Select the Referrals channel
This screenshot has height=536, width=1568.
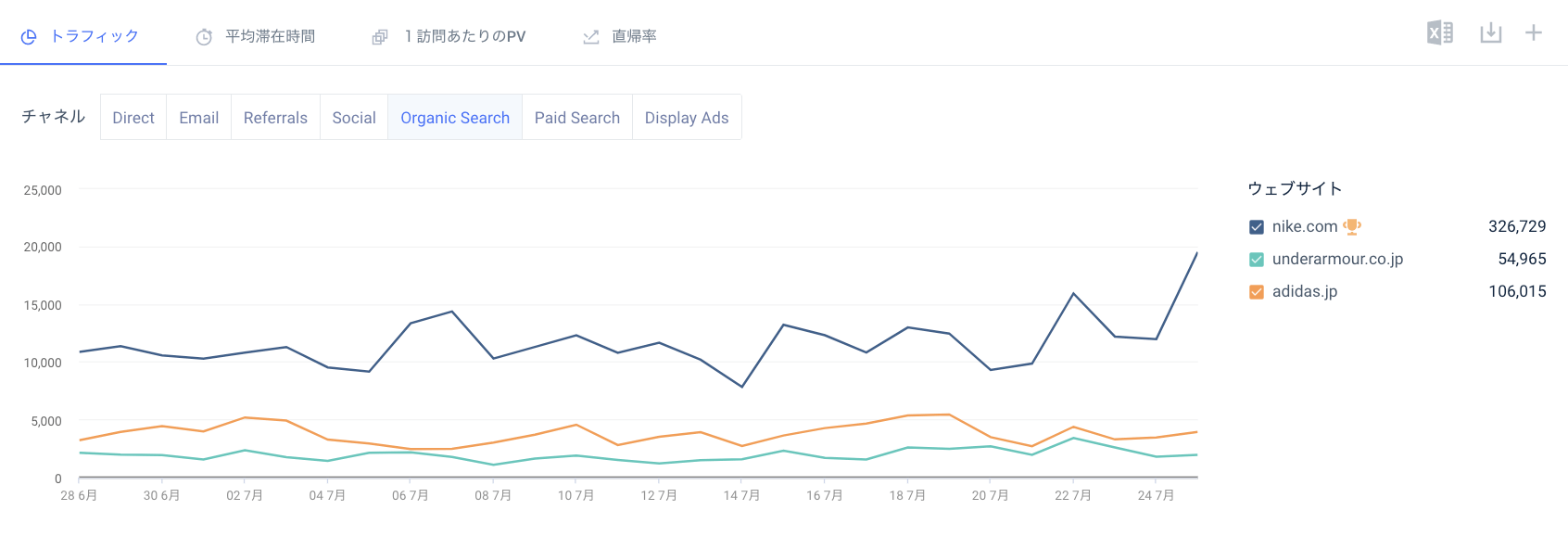[275, 118]
